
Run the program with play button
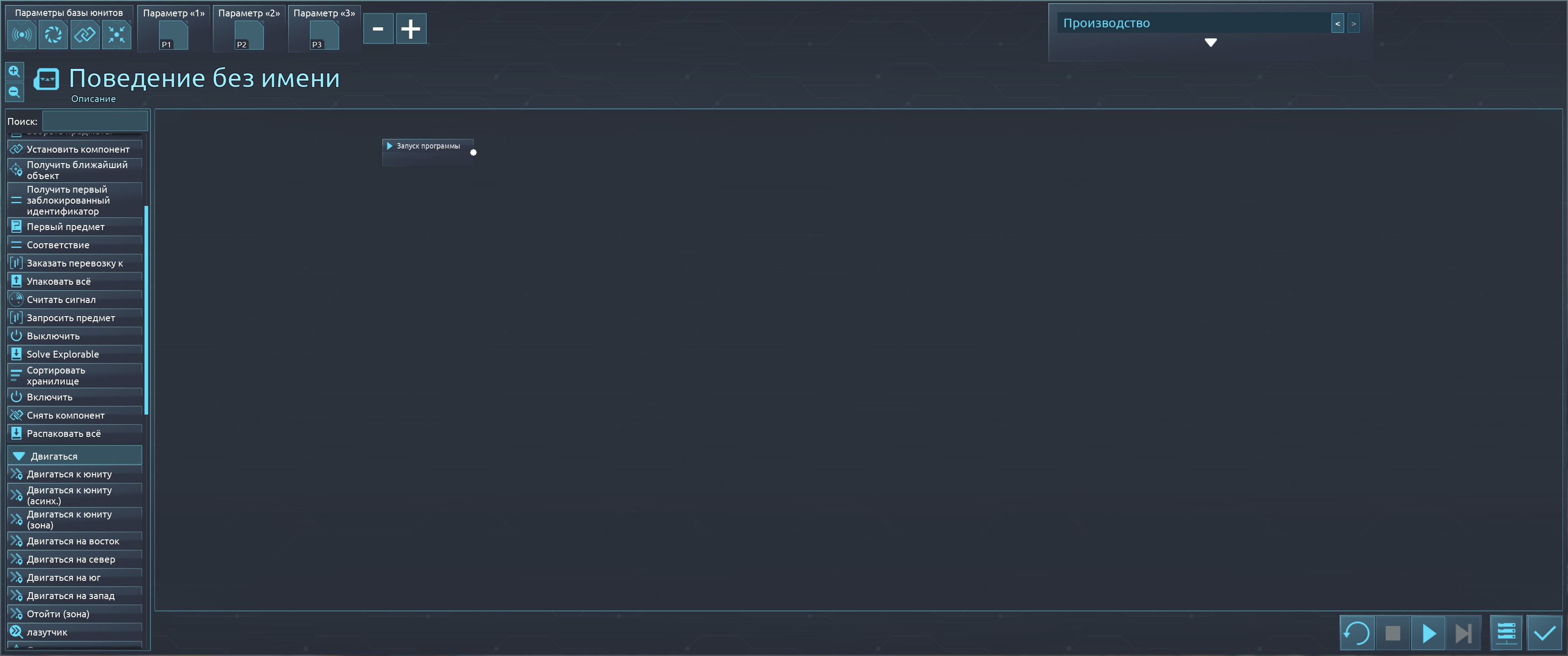1428,633
